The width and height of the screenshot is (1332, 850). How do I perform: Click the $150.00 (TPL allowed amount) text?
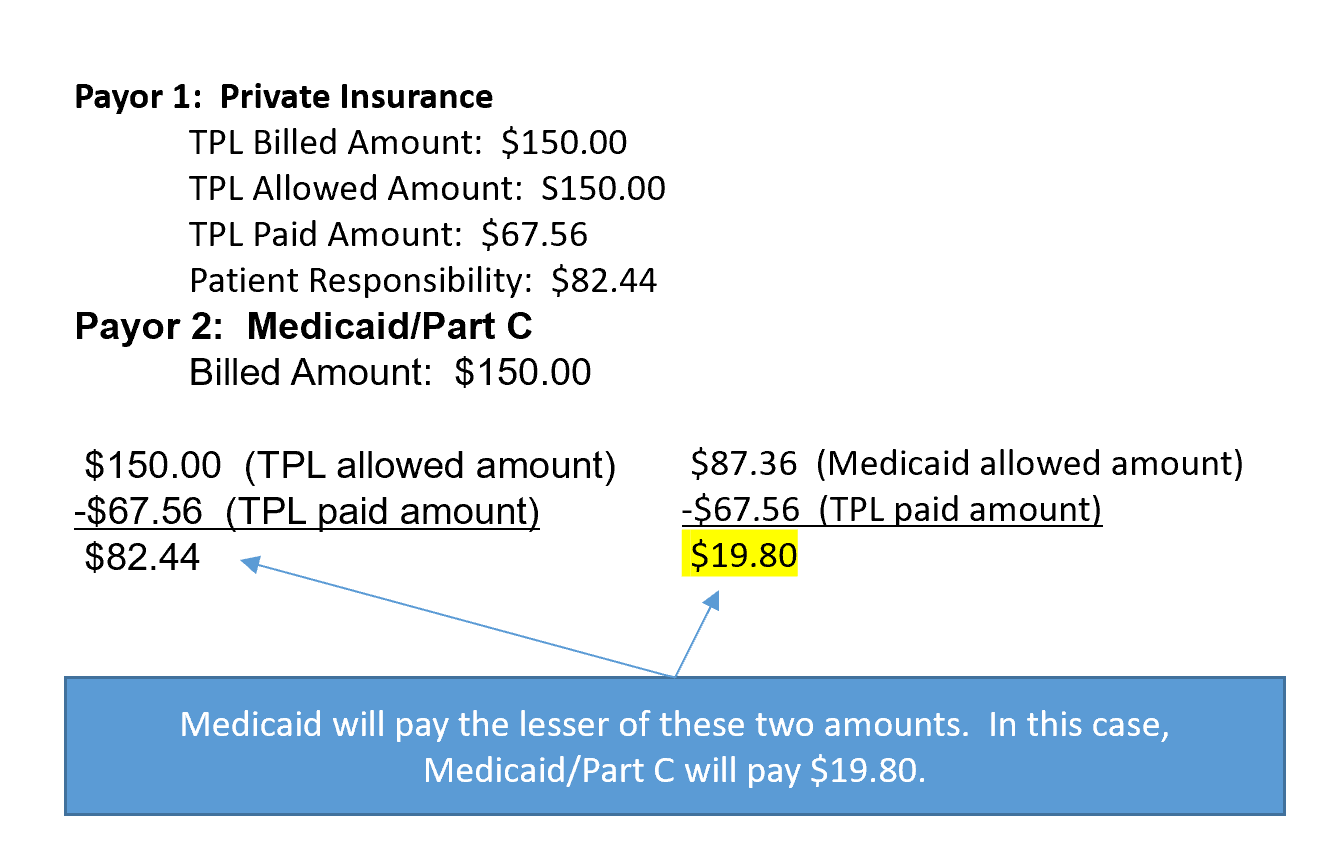[350, 466]
